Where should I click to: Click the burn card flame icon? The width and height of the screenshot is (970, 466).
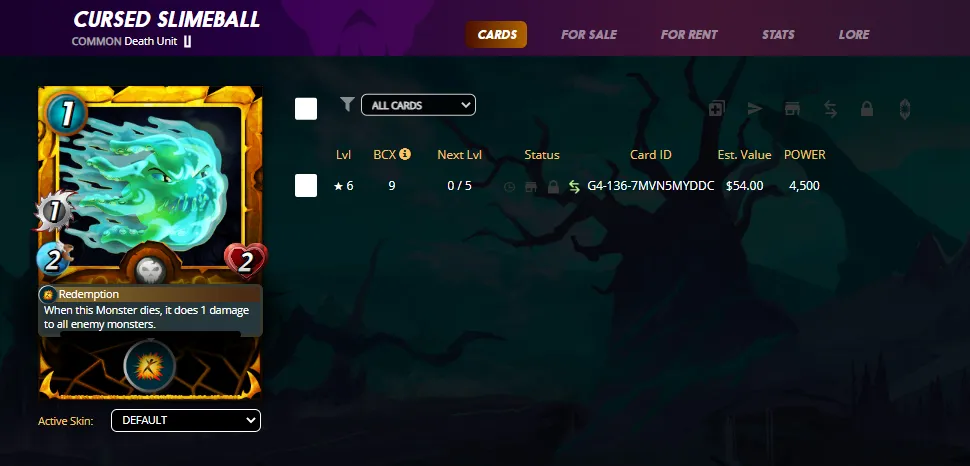tap(904, 109)
